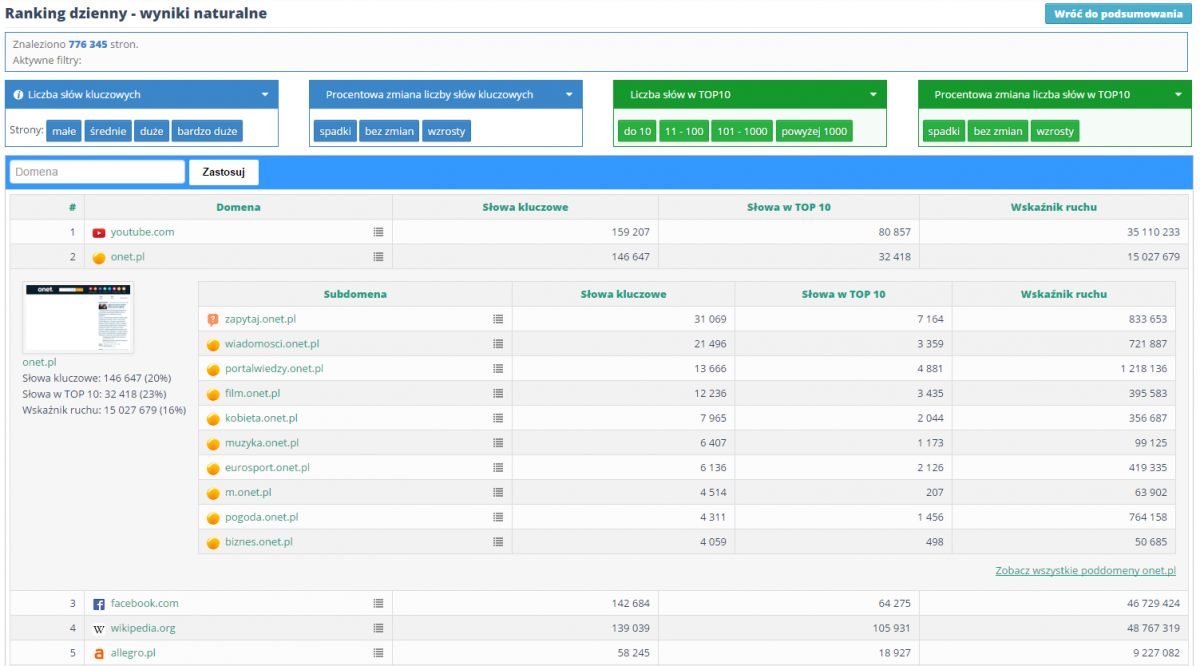Click the list icon beside biznes.onet.pl
The image size is (1200, 666).
click(x=498, y=542)
